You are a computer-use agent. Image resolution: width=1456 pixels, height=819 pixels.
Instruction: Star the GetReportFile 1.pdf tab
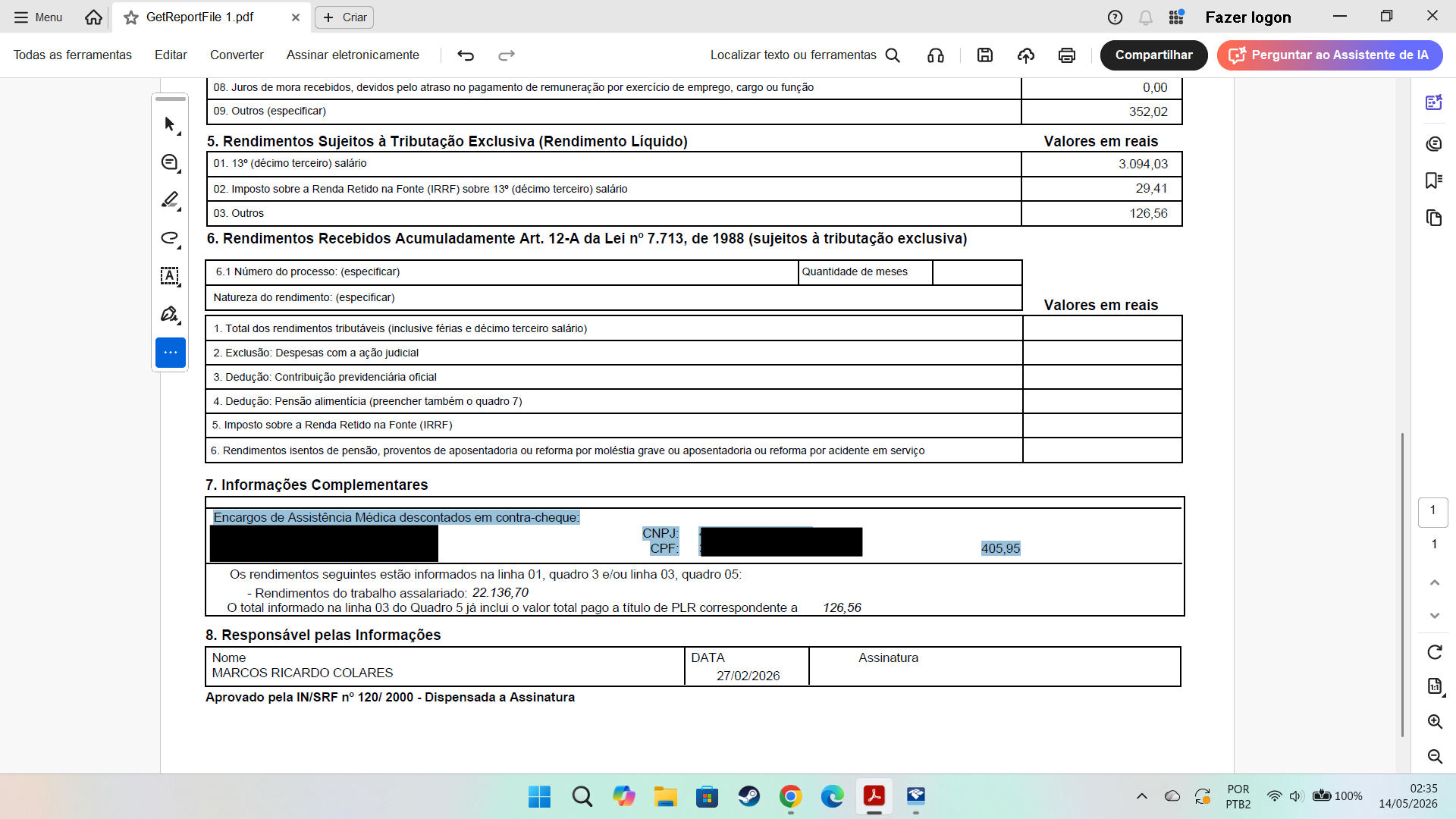point(131,17)
